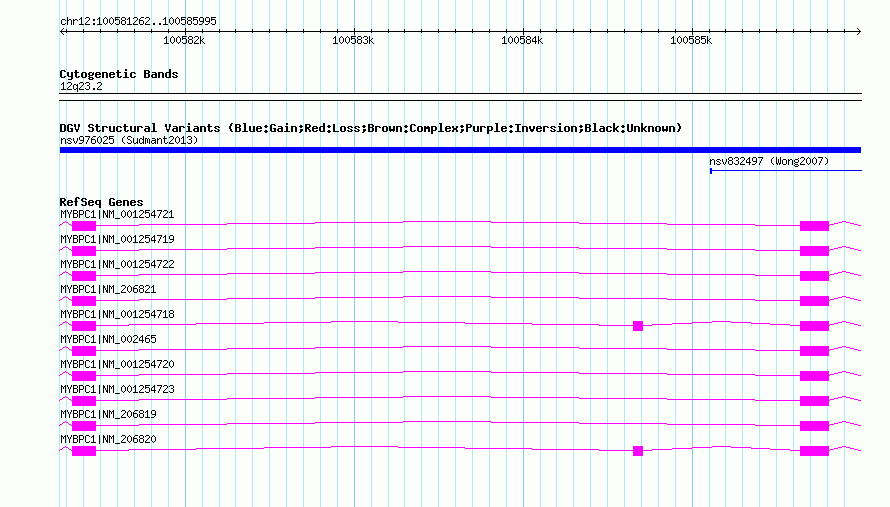This screenshot has width=890, height=507.
Task: Click the right exon block of NM_001254723
Action: (x=815, y=401)
